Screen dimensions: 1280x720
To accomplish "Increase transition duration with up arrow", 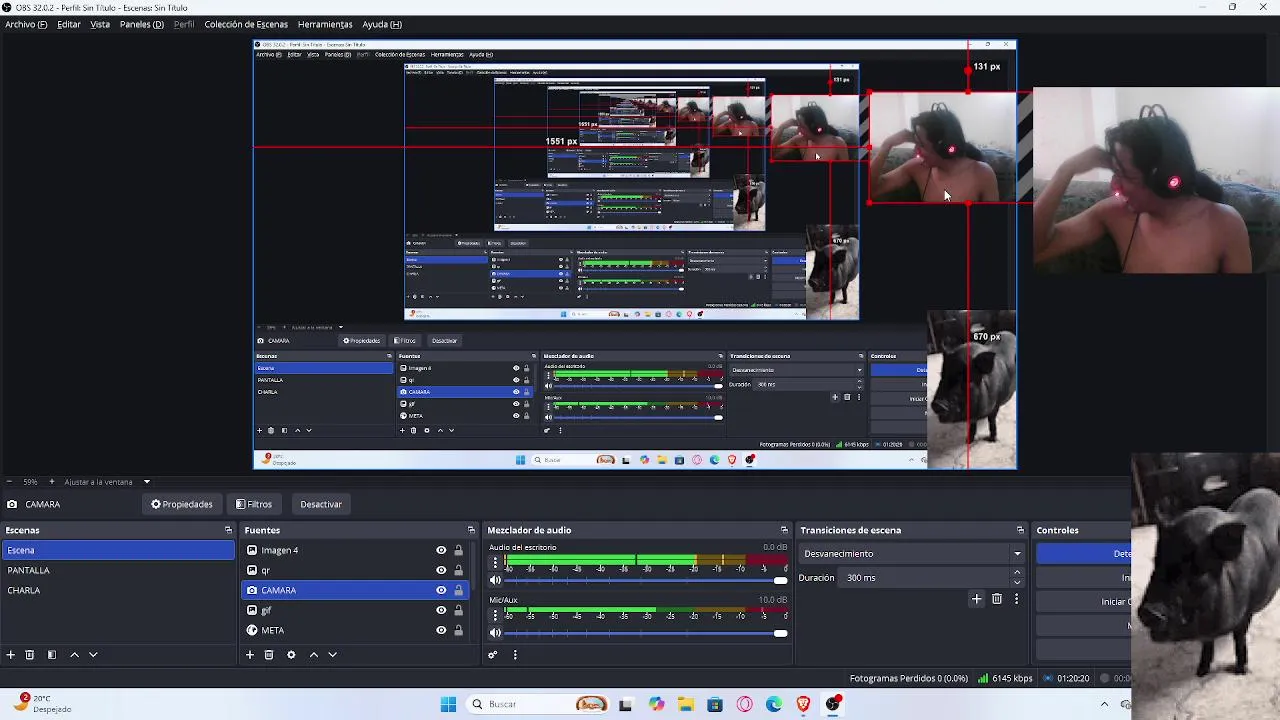I will tap(1017, 573).
